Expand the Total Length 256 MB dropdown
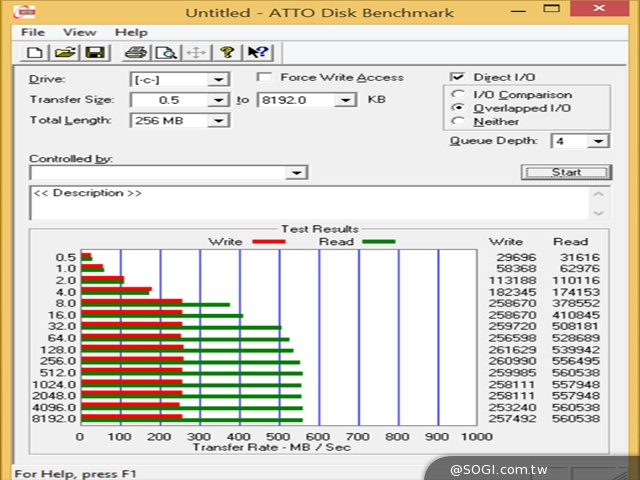 coord(218,120)
